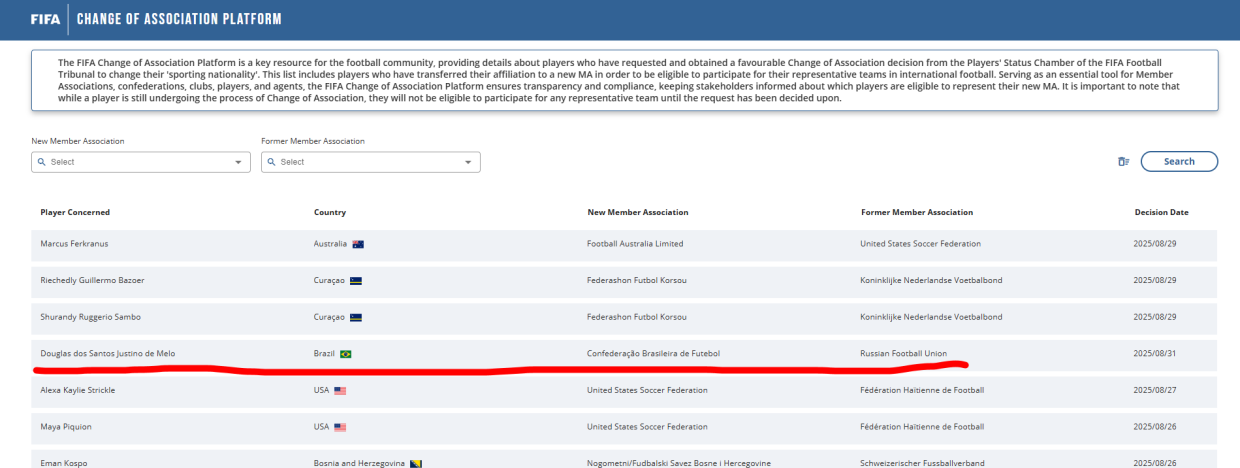Click the Decision Date column header

(x=1161, y=212)
